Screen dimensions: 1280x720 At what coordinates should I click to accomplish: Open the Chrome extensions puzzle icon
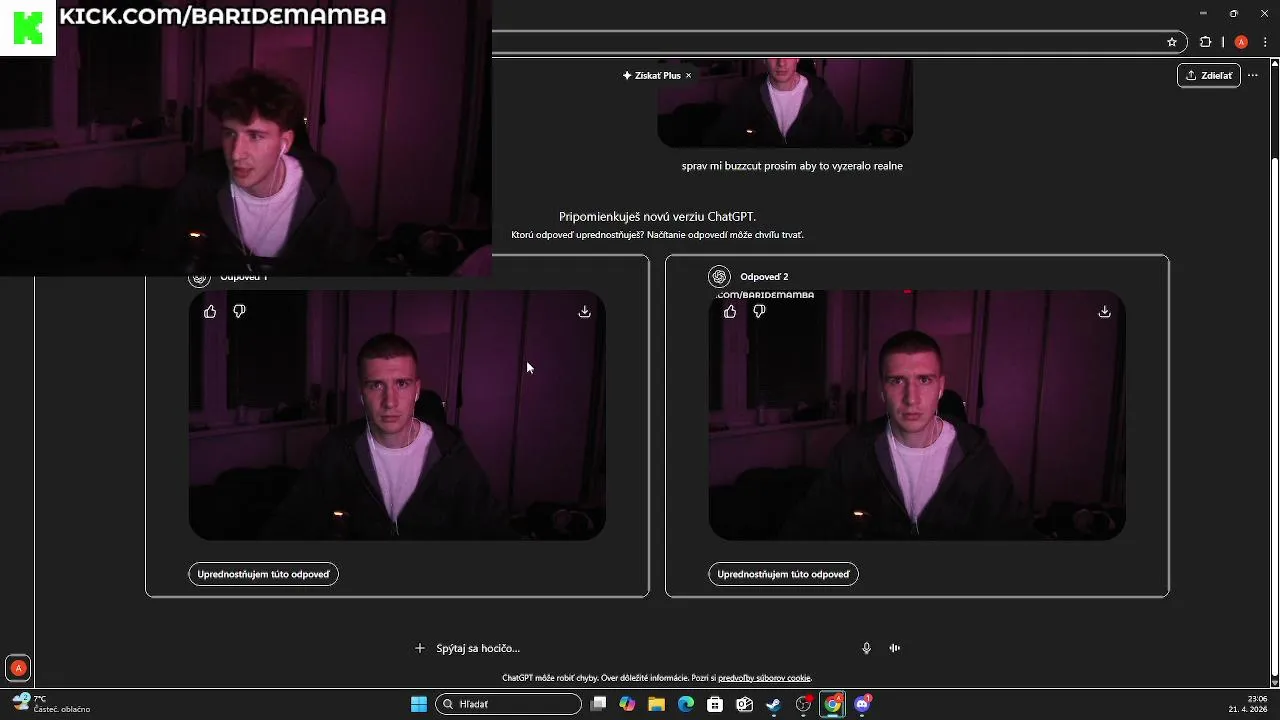pos(1205,42)
